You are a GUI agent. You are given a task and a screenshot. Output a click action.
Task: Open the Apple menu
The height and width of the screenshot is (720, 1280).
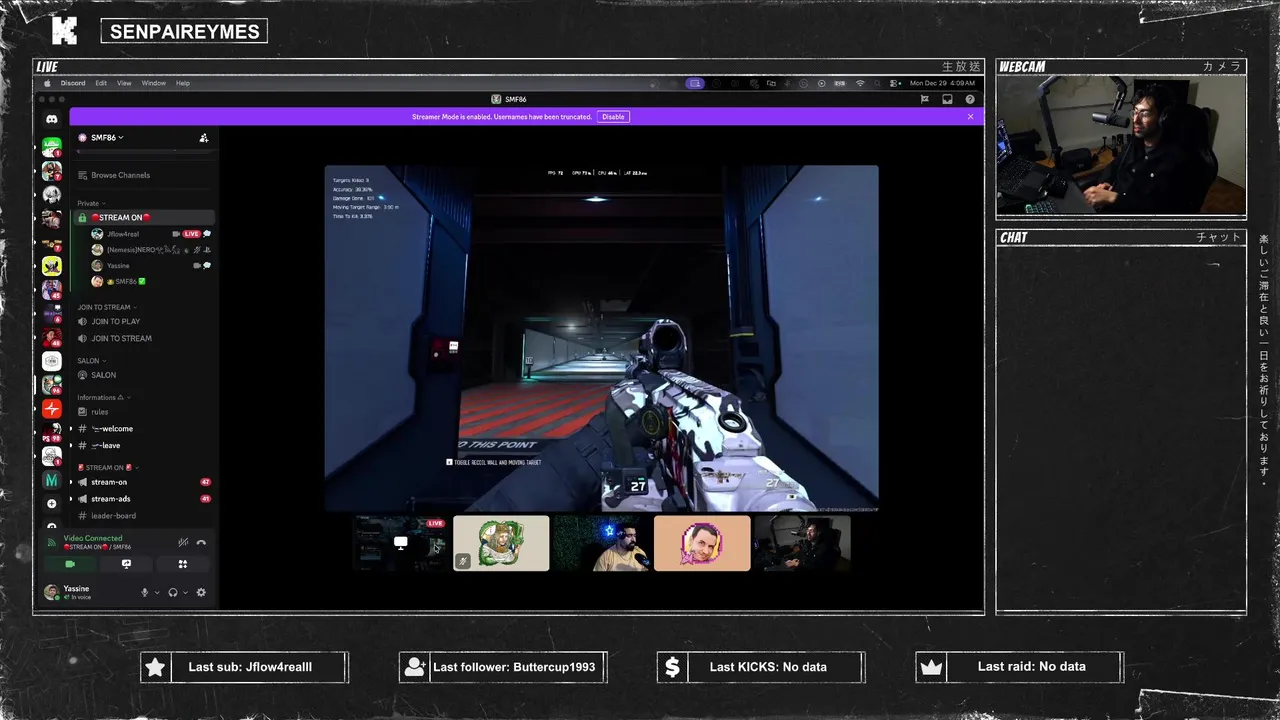click(47, 84)
